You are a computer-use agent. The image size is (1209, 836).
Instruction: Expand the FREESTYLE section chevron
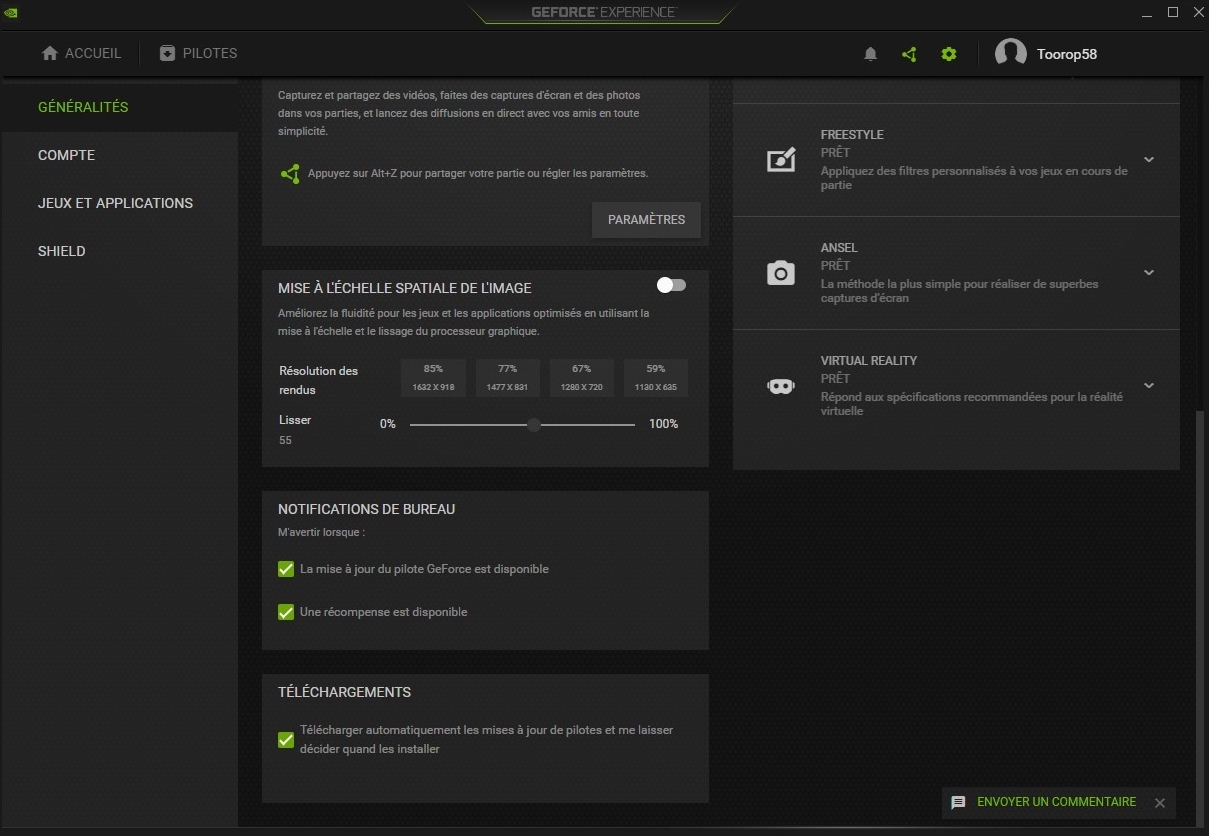1149,160
